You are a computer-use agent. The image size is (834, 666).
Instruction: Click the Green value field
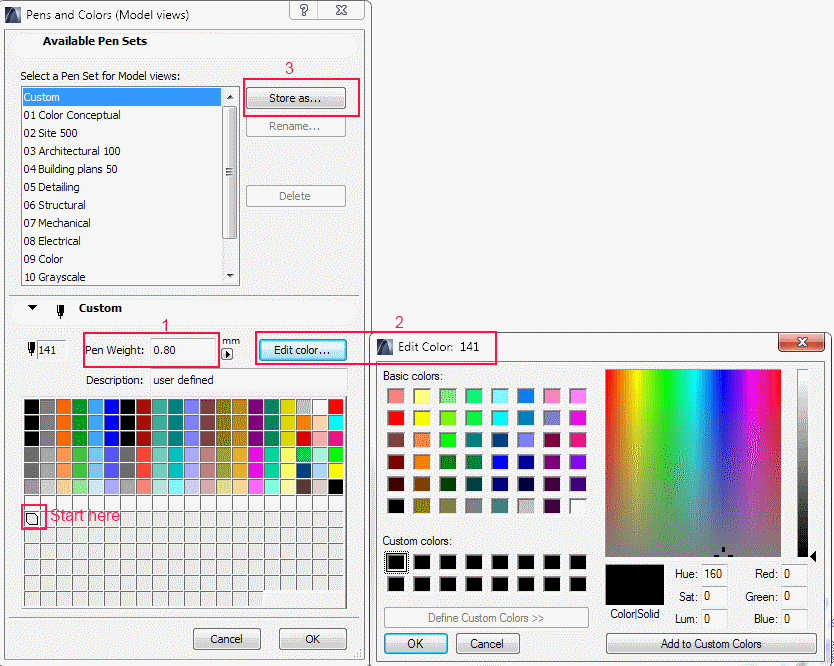point(794,596)
